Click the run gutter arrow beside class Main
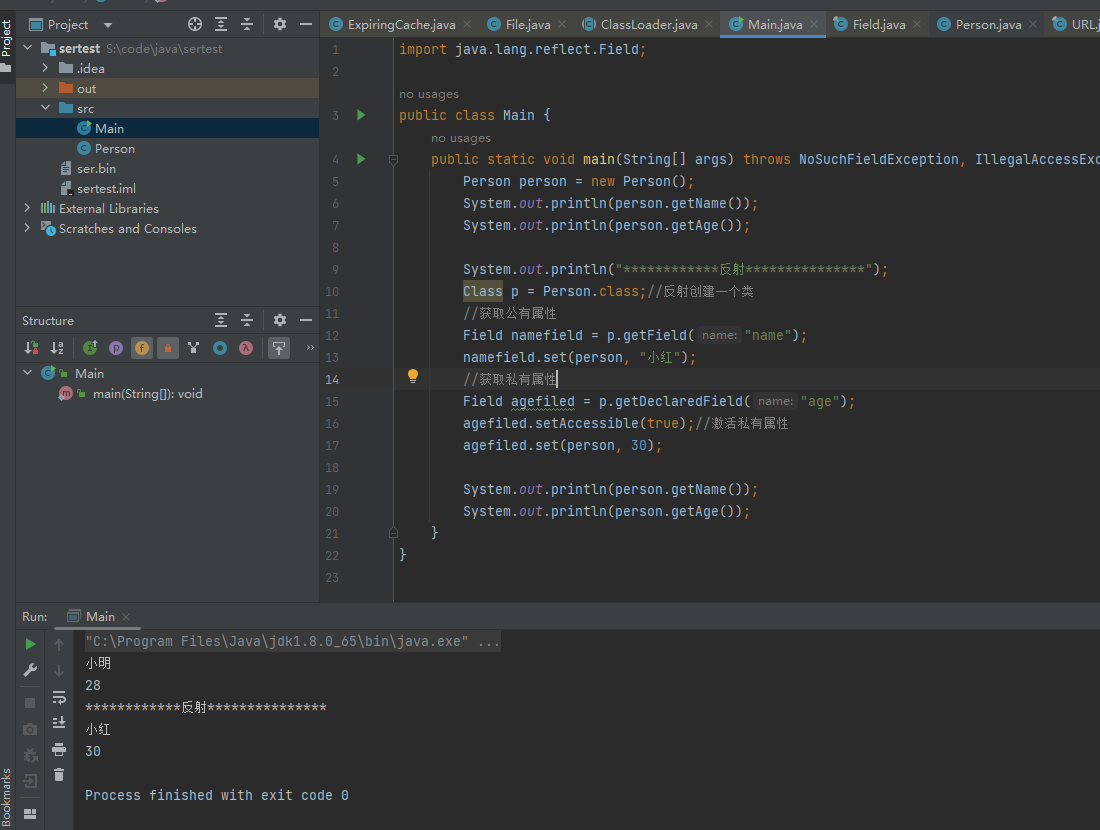The image size is (1100, 830). pos(361,115)
